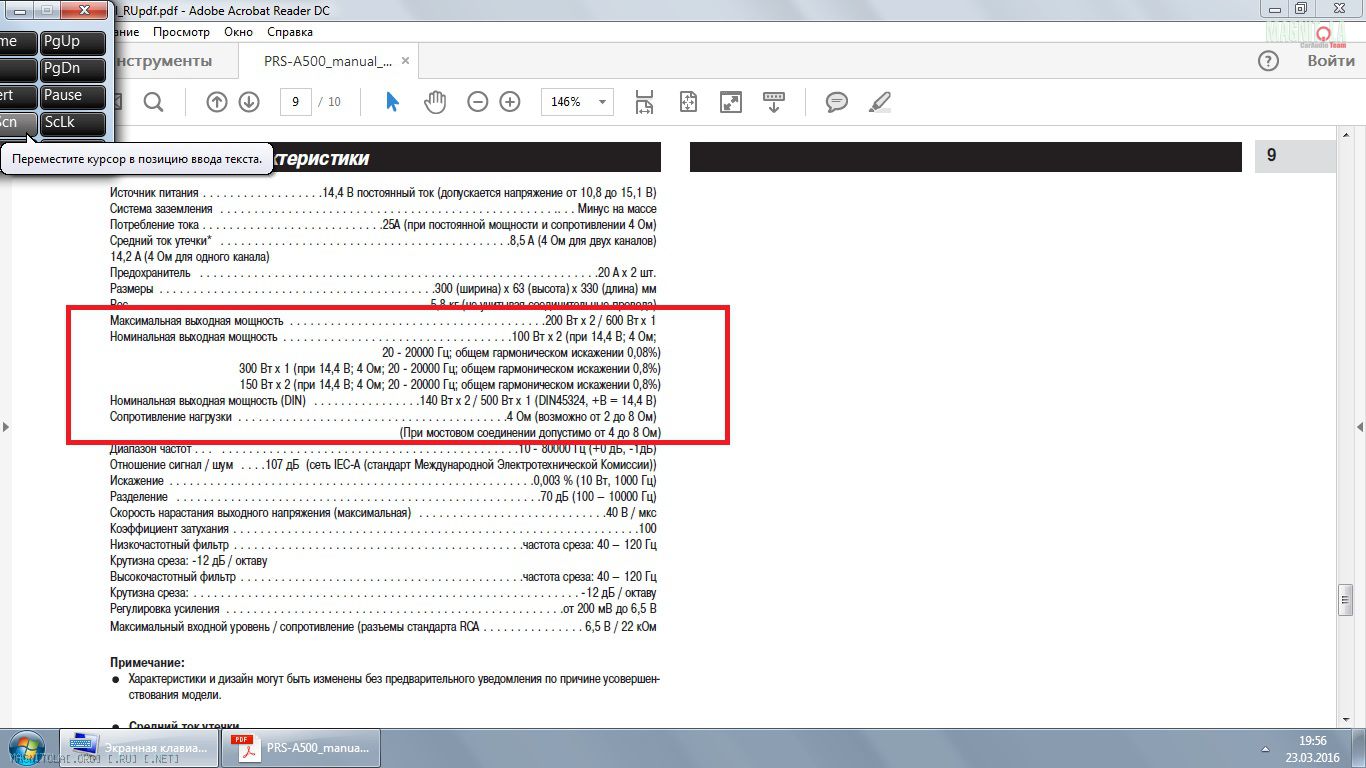Zoom in with the plus button
Image resolution: width=1366 pixels, height=768 pixels.
click(x=510, y=102)
